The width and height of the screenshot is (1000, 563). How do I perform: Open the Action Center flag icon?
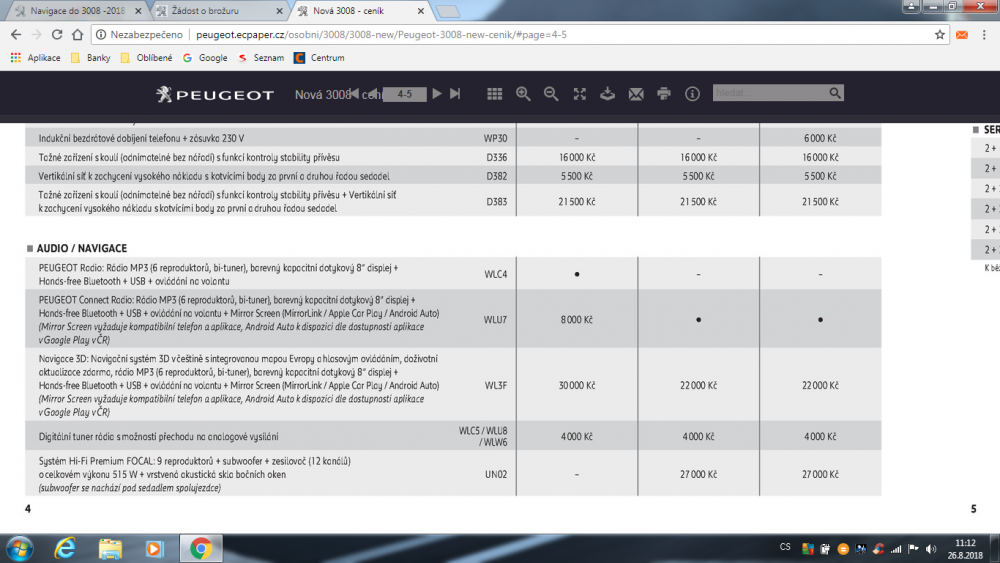913,549
